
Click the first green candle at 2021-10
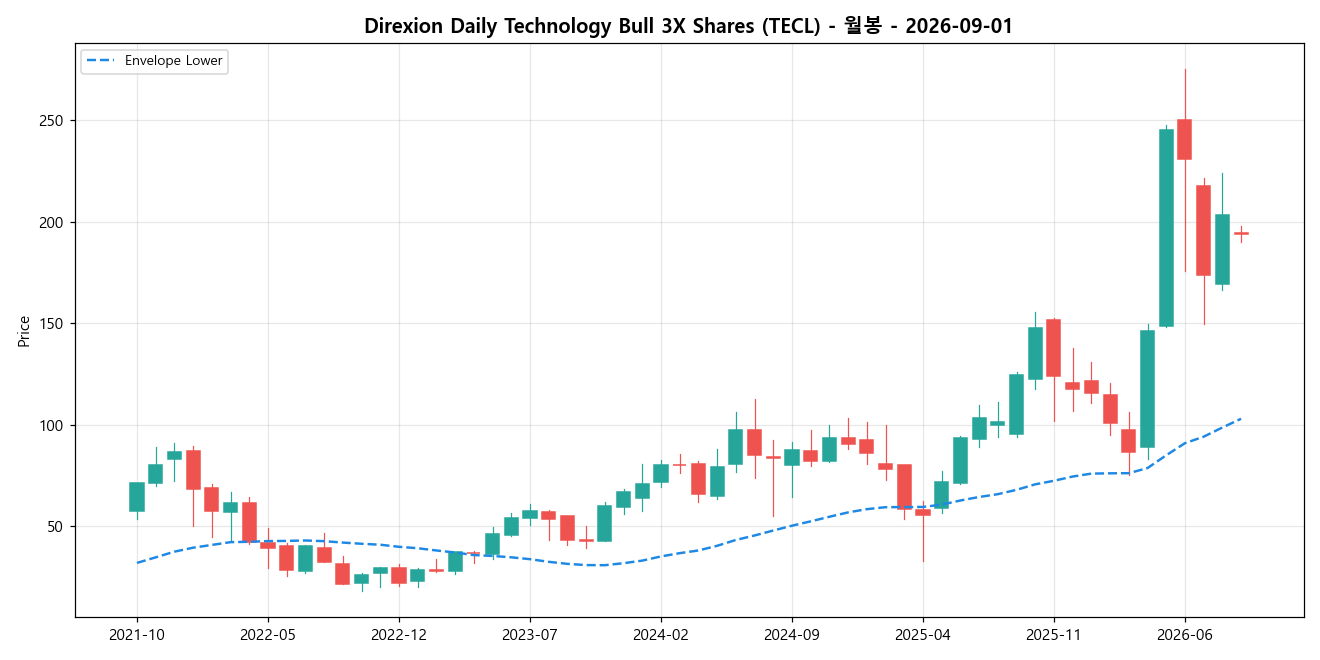click(137, 497)
